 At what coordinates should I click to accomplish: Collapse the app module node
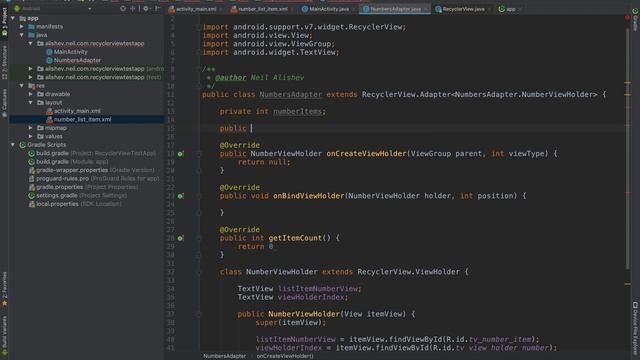click(x=13, y=18)
